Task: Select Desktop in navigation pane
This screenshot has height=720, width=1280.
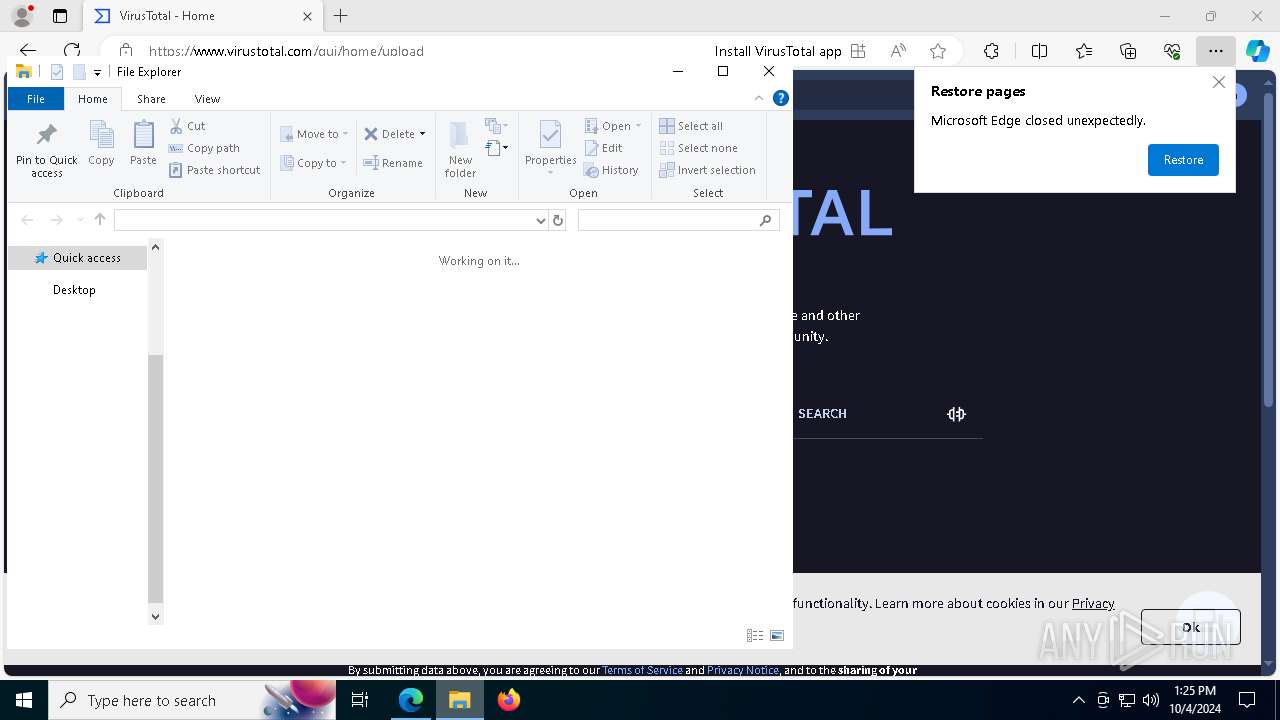Action: 74,290
